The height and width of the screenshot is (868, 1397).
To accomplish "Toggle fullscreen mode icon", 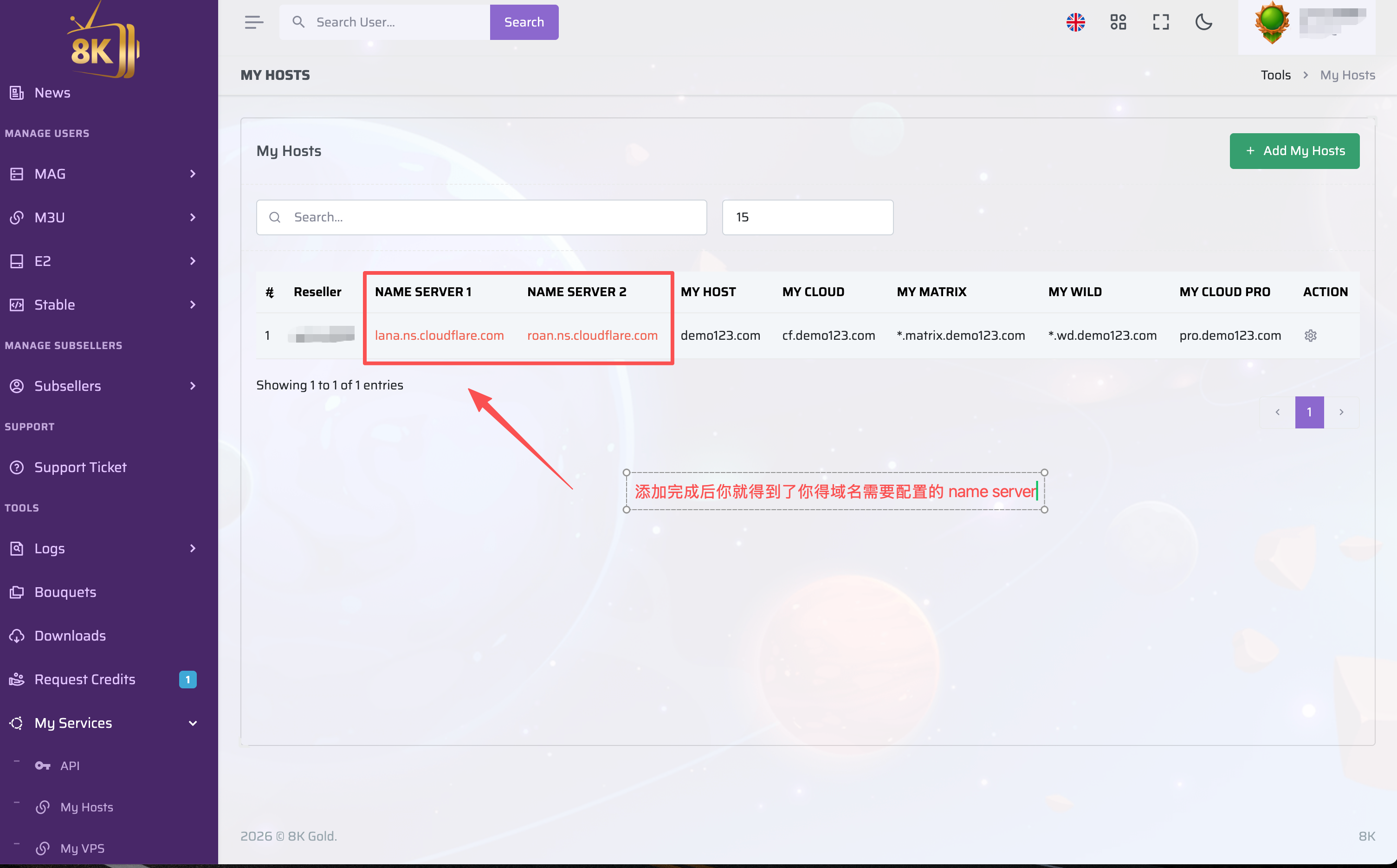I will click(x=1161, y=22).
